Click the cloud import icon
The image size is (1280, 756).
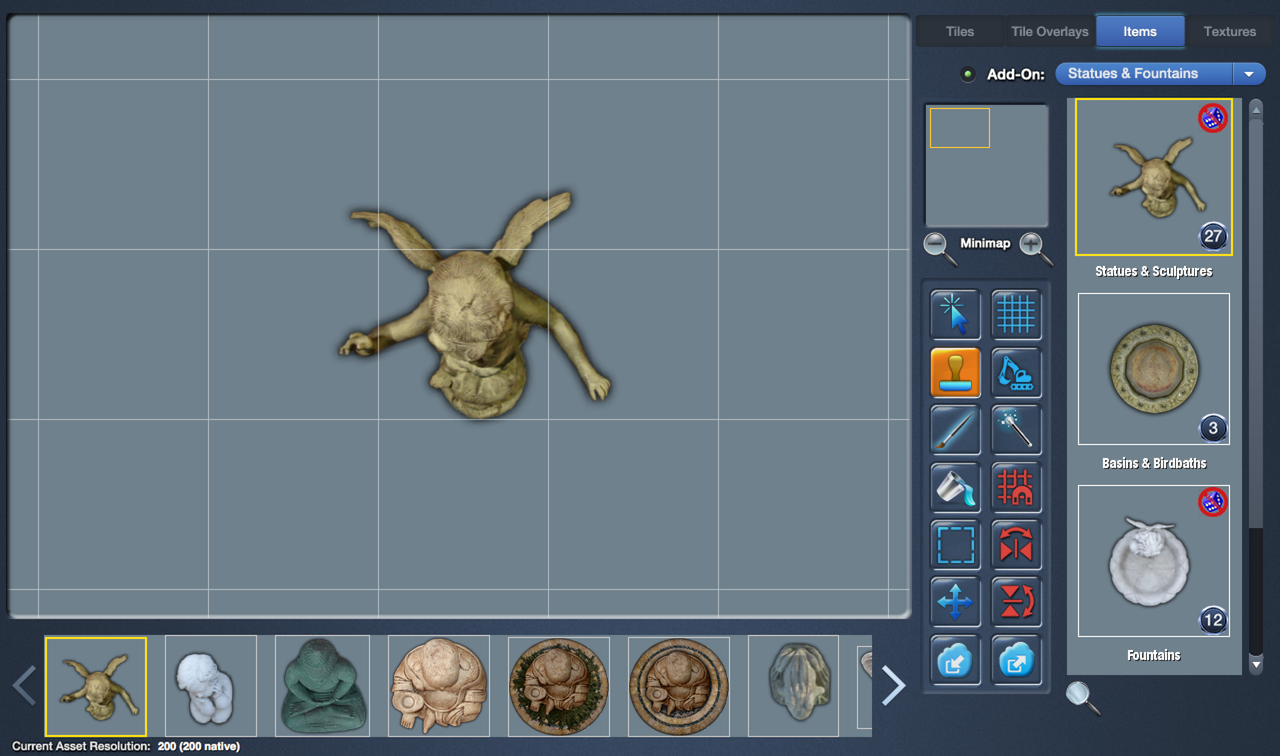coord(955,660)
